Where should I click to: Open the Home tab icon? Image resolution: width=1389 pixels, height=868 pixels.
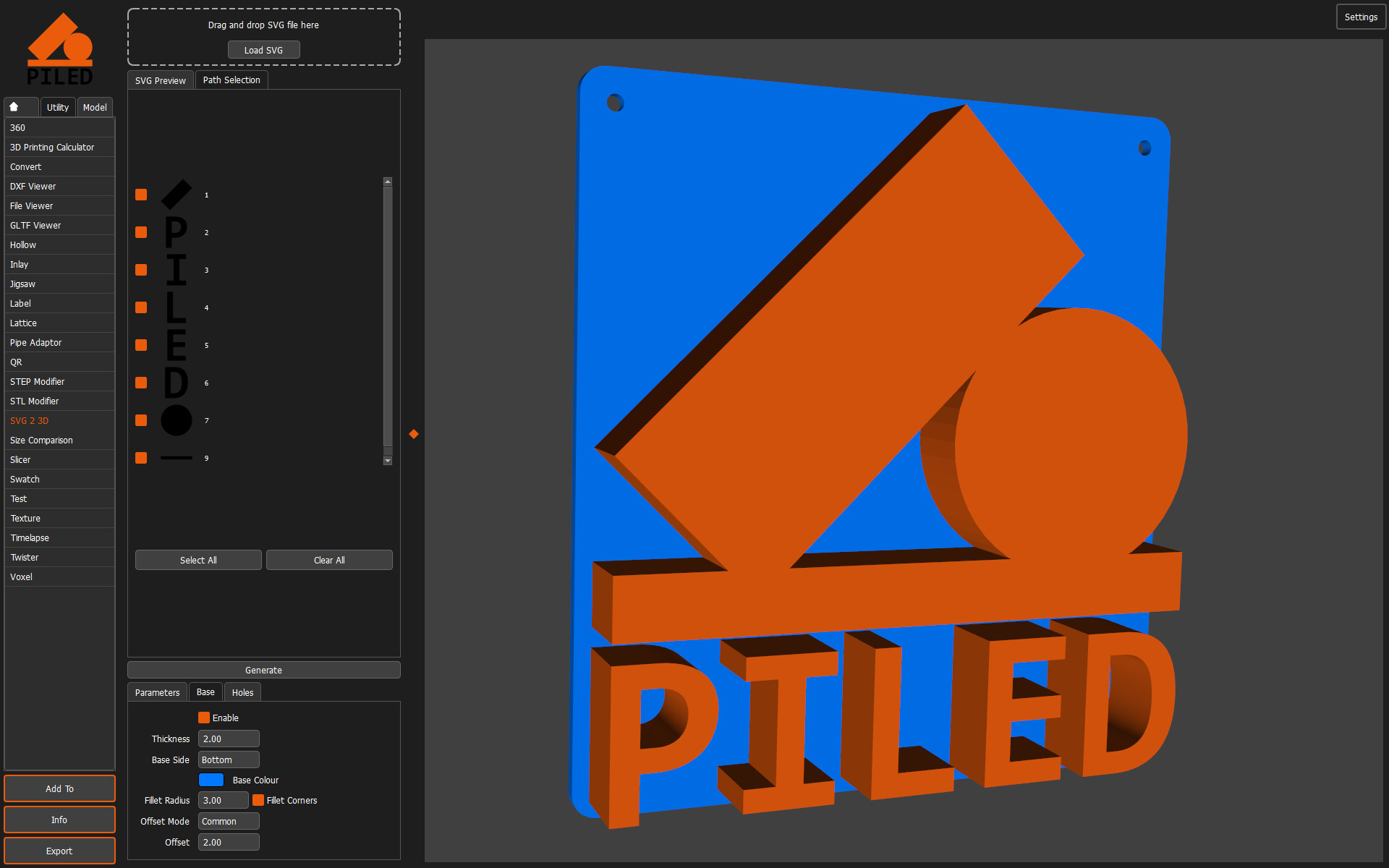14,106
